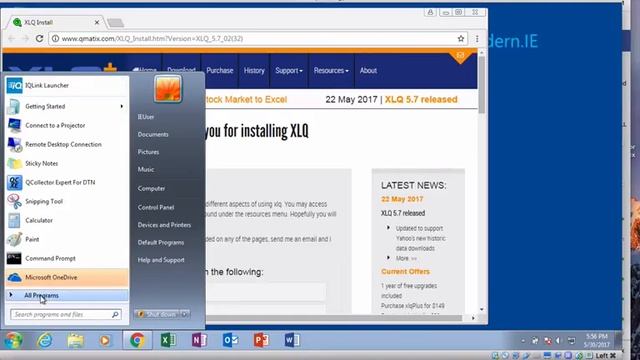The width and height of the screenshot is (640, 360).
Task: Launch the Snipping Tool
Action: click(67, 201)
